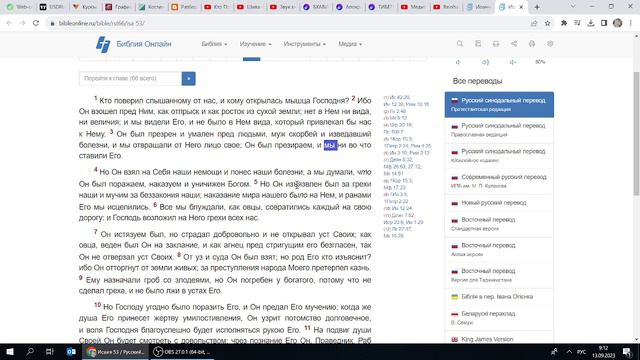Click the chapter jump input field
640x360 pixels.
coord(130,78)
